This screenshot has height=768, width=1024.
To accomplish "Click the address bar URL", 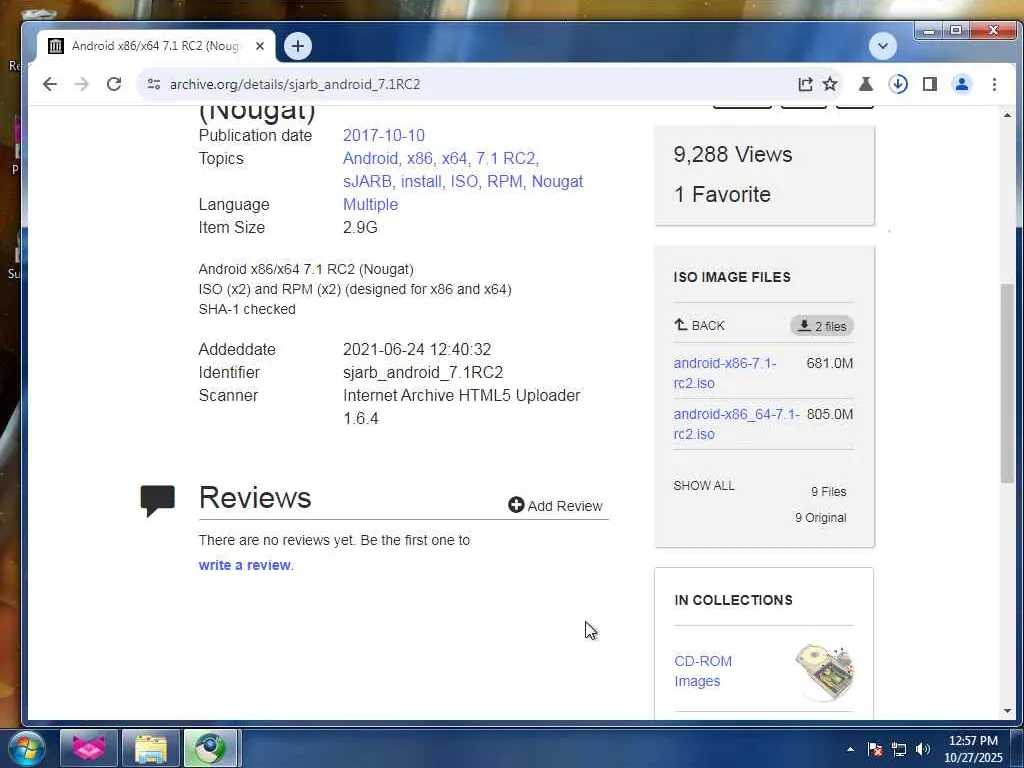I will tap(295, 84).
